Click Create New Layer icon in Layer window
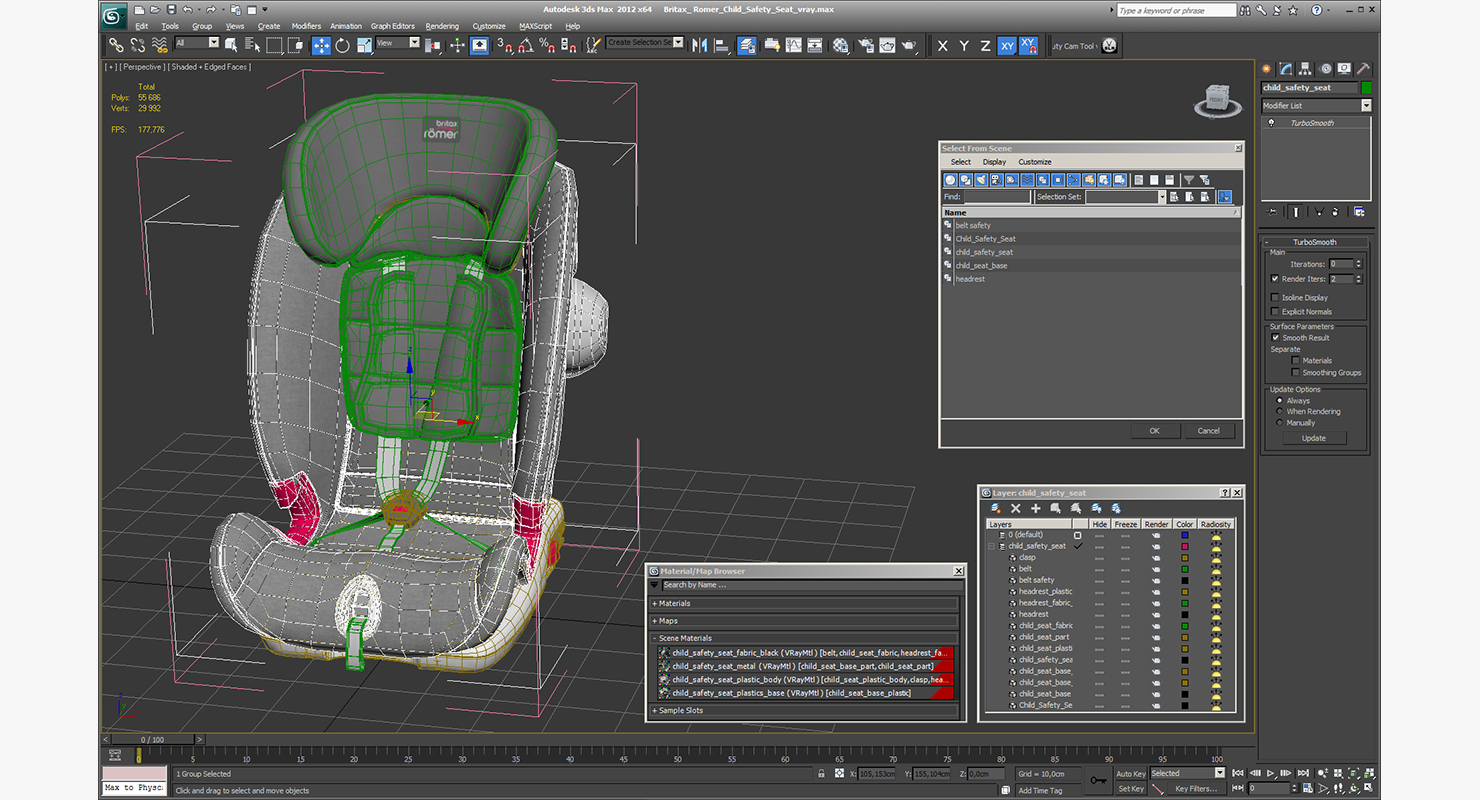The image size is (1480, 800). coord(995,509)
